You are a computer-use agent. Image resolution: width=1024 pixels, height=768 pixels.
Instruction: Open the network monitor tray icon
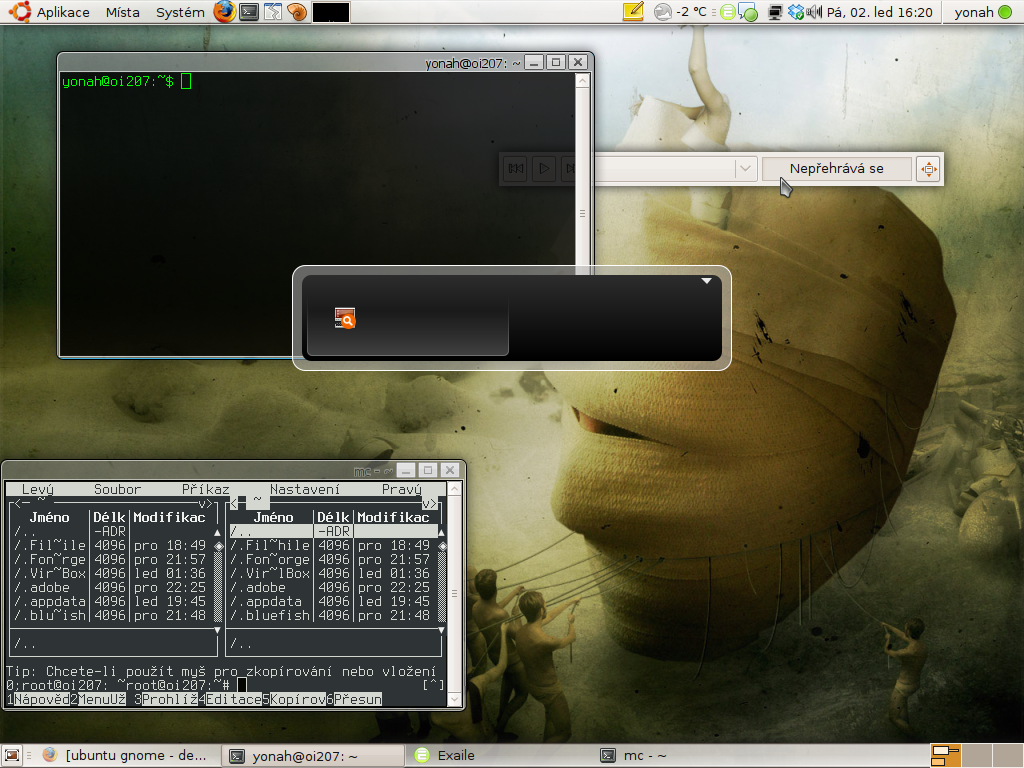click(x=775, y=12)
